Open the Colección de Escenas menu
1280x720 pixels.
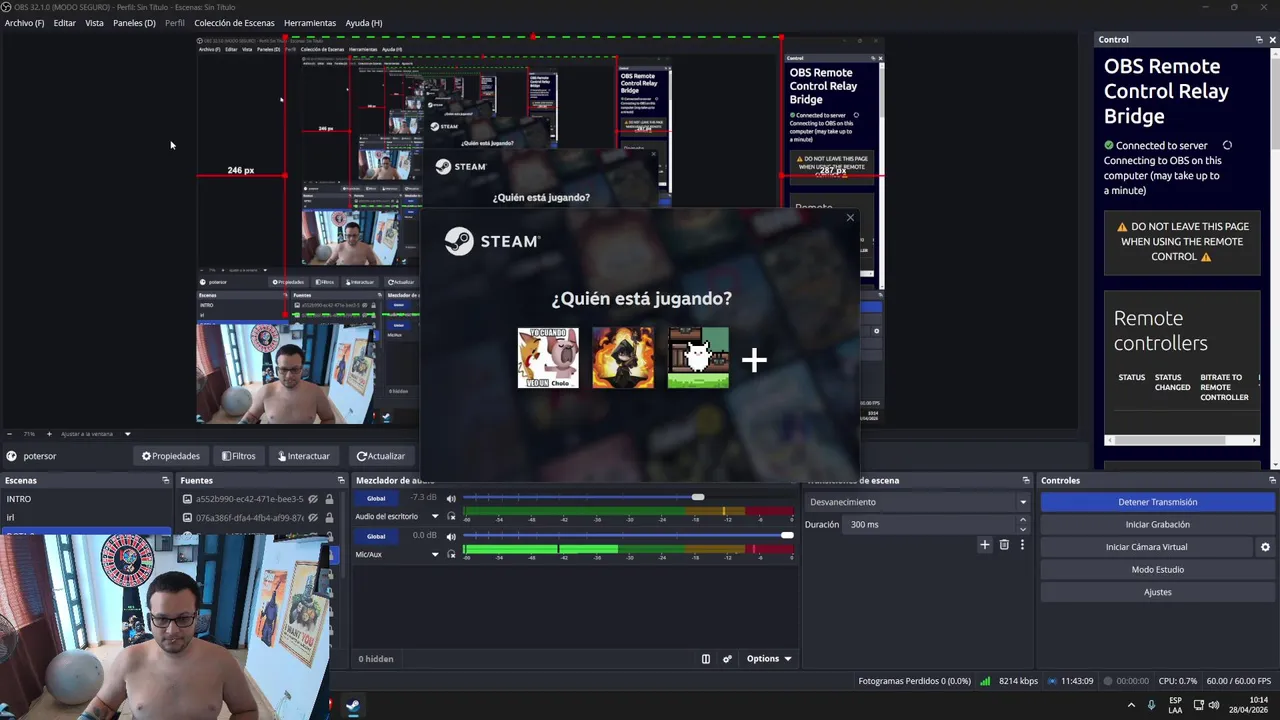pos(234,23)
